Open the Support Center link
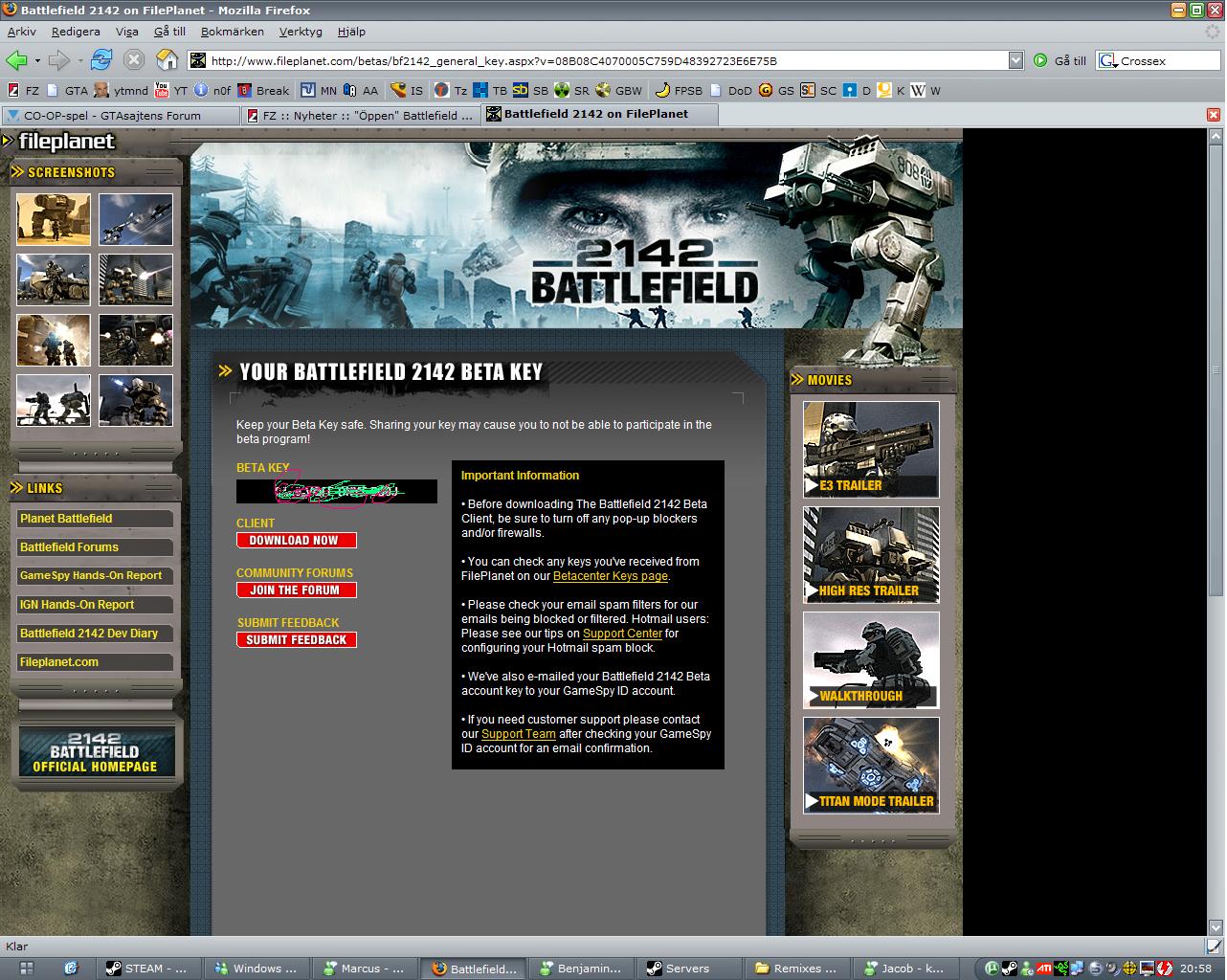The image size is (1227, 980). pos(622,634)
